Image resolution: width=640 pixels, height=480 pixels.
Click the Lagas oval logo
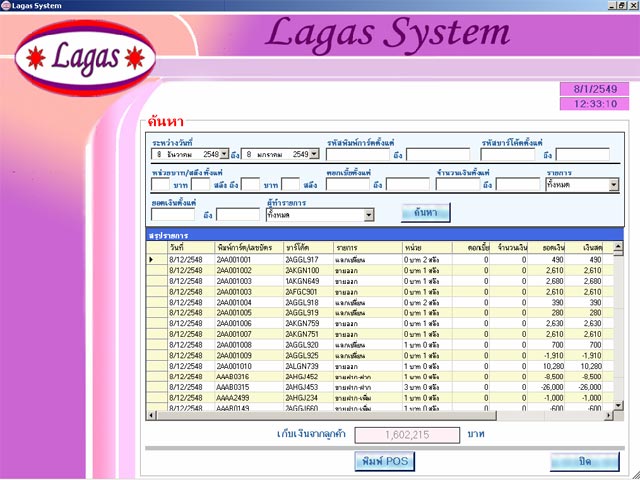[85, 58]
